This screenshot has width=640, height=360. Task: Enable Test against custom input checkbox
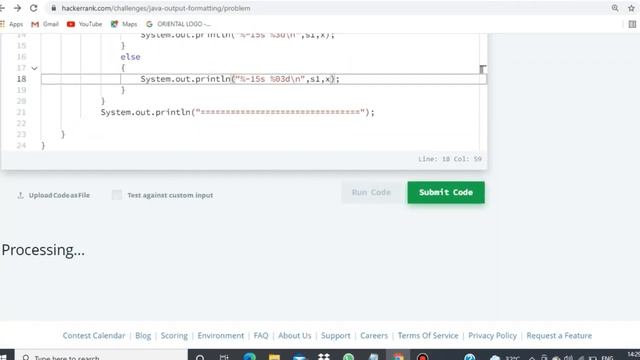click(117, 195)
